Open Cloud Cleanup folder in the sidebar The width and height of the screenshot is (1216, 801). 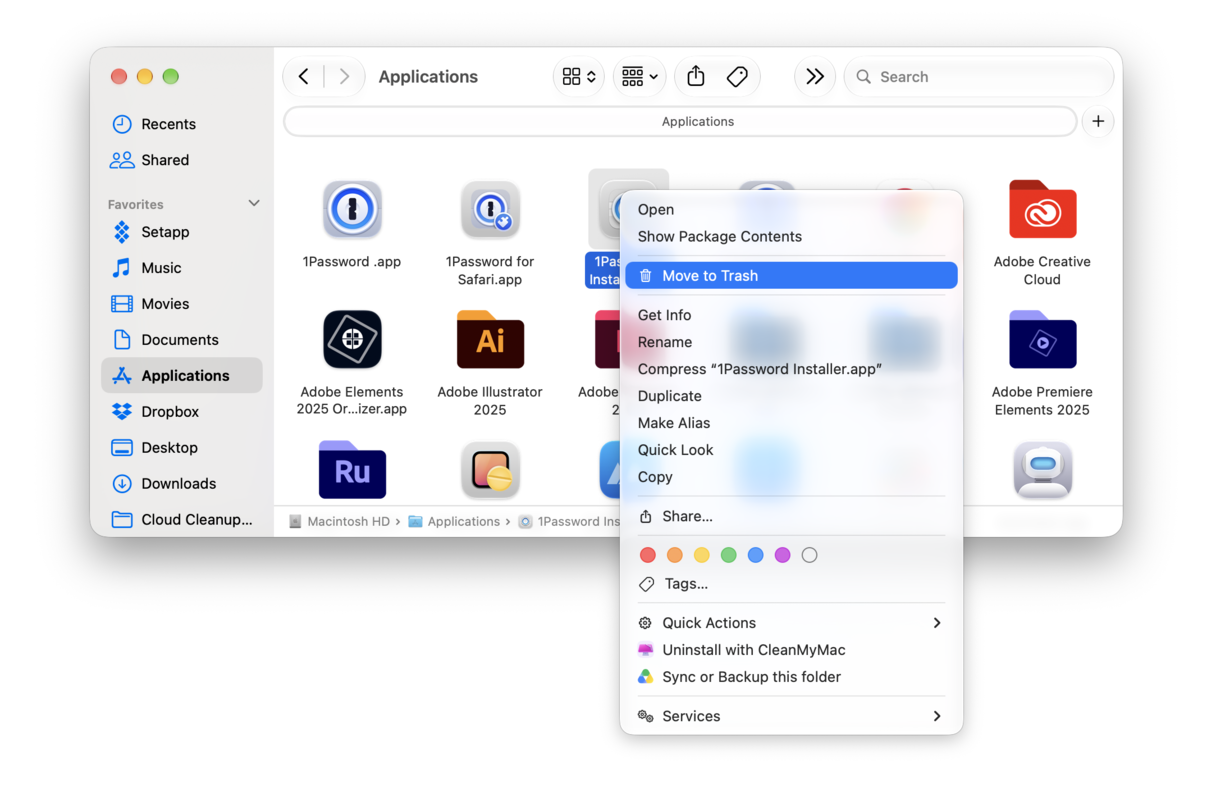pos(182,520)
